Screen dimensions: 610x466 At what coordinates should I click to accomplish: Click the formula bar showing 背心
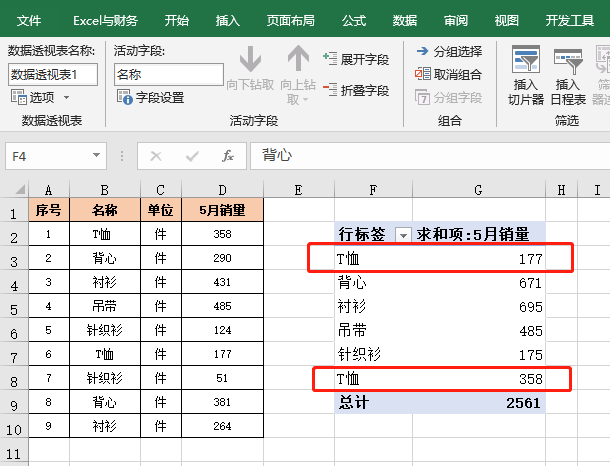[x=430, y=156]
